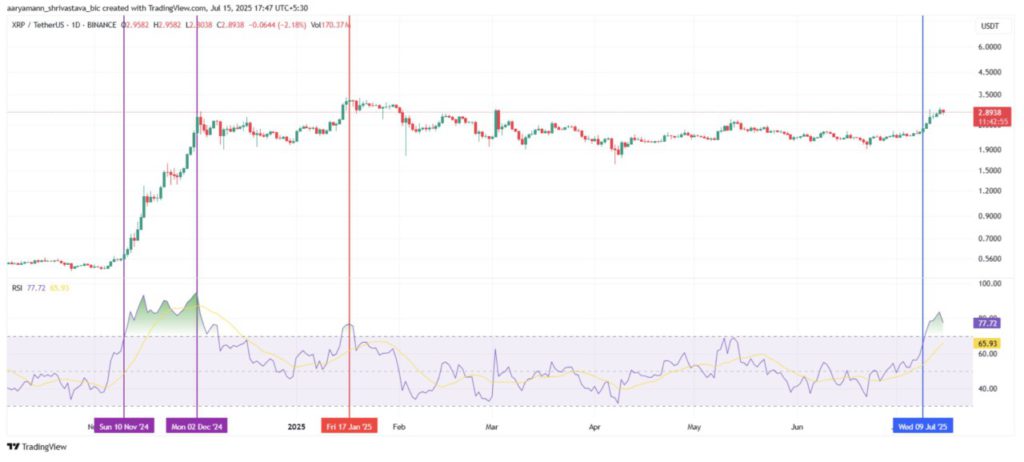Click the Feb label on the time axis
The image size is (1024, 462).
click(x=398, y=426)
